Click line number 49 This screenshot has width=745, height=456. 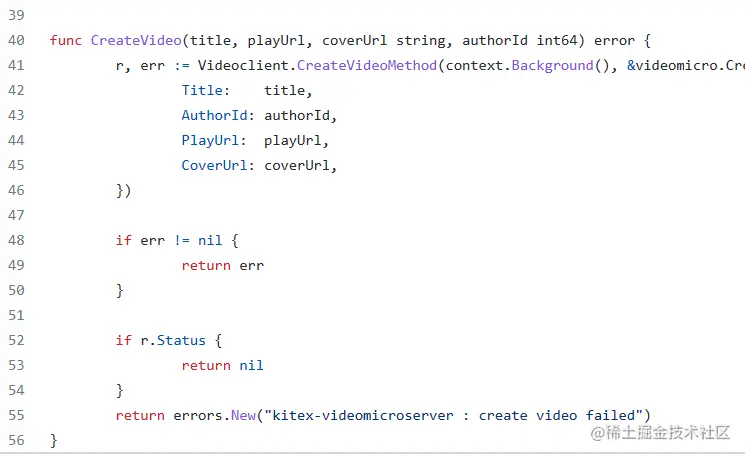pyautogui.click(x=16, y=265)
